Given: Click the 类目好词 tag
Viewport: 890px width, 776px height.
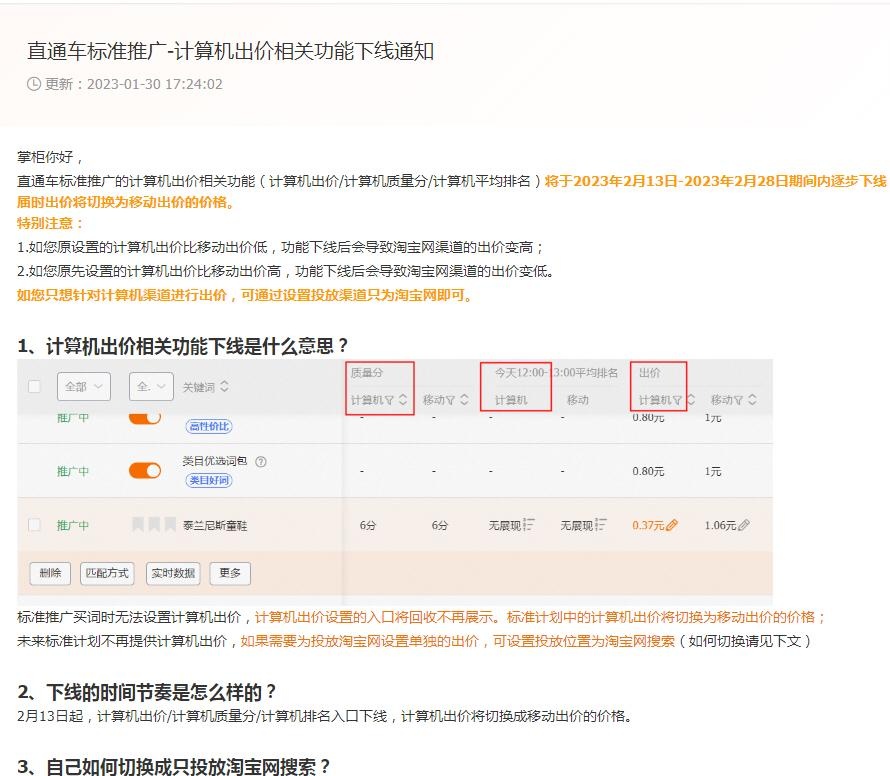Looking at the screenshot, I should tap(209, 480).
